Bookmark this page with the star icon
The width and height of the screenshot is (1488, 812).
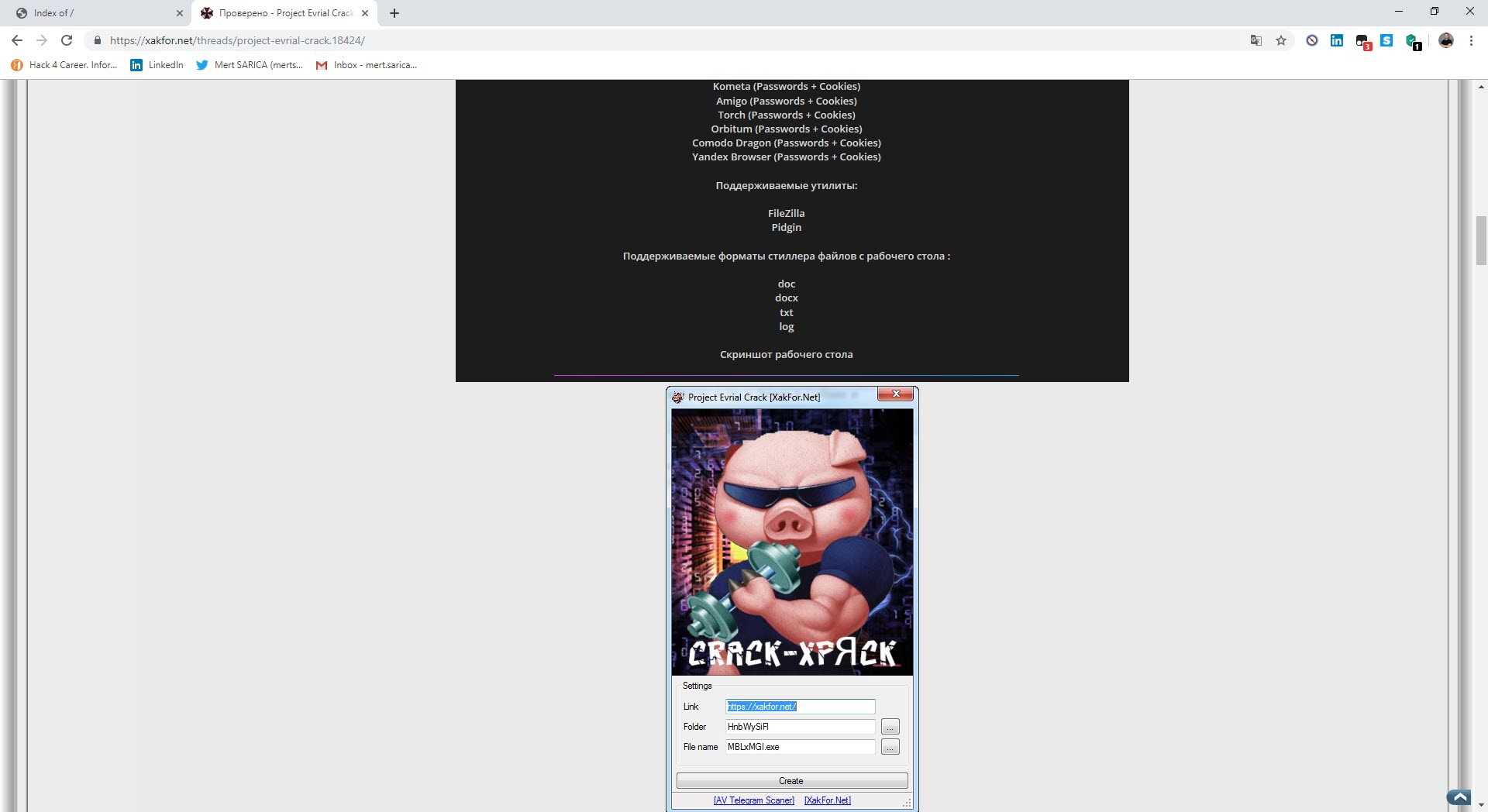click(1281, 40)
